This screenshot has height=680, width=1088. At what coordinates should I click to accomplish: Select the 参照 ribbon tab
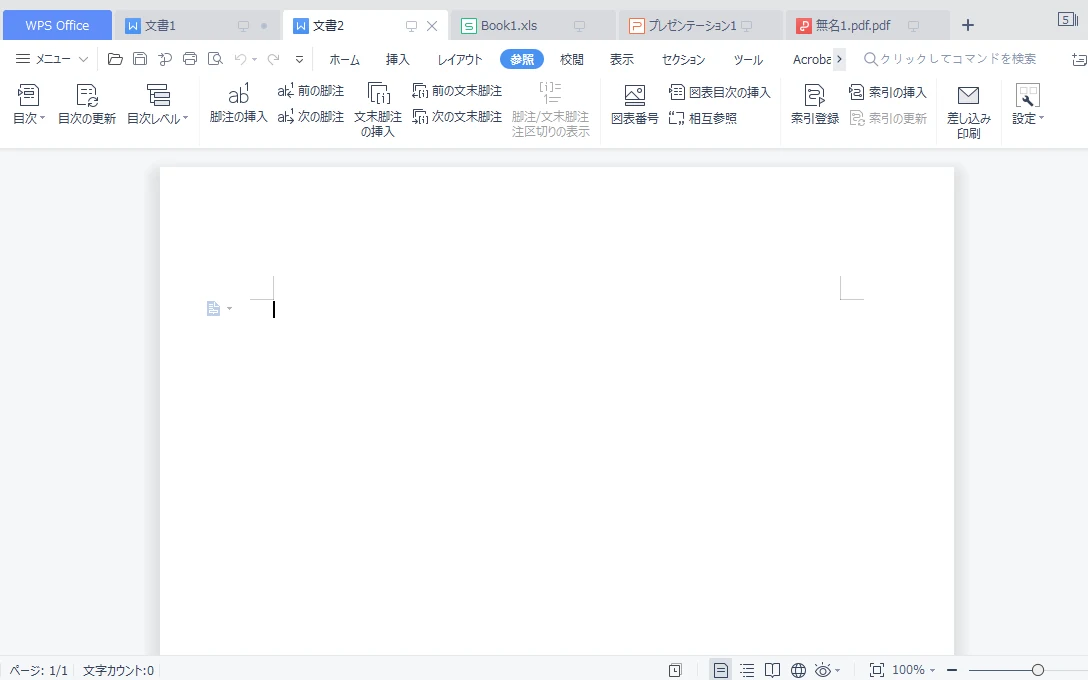point(522,60)
